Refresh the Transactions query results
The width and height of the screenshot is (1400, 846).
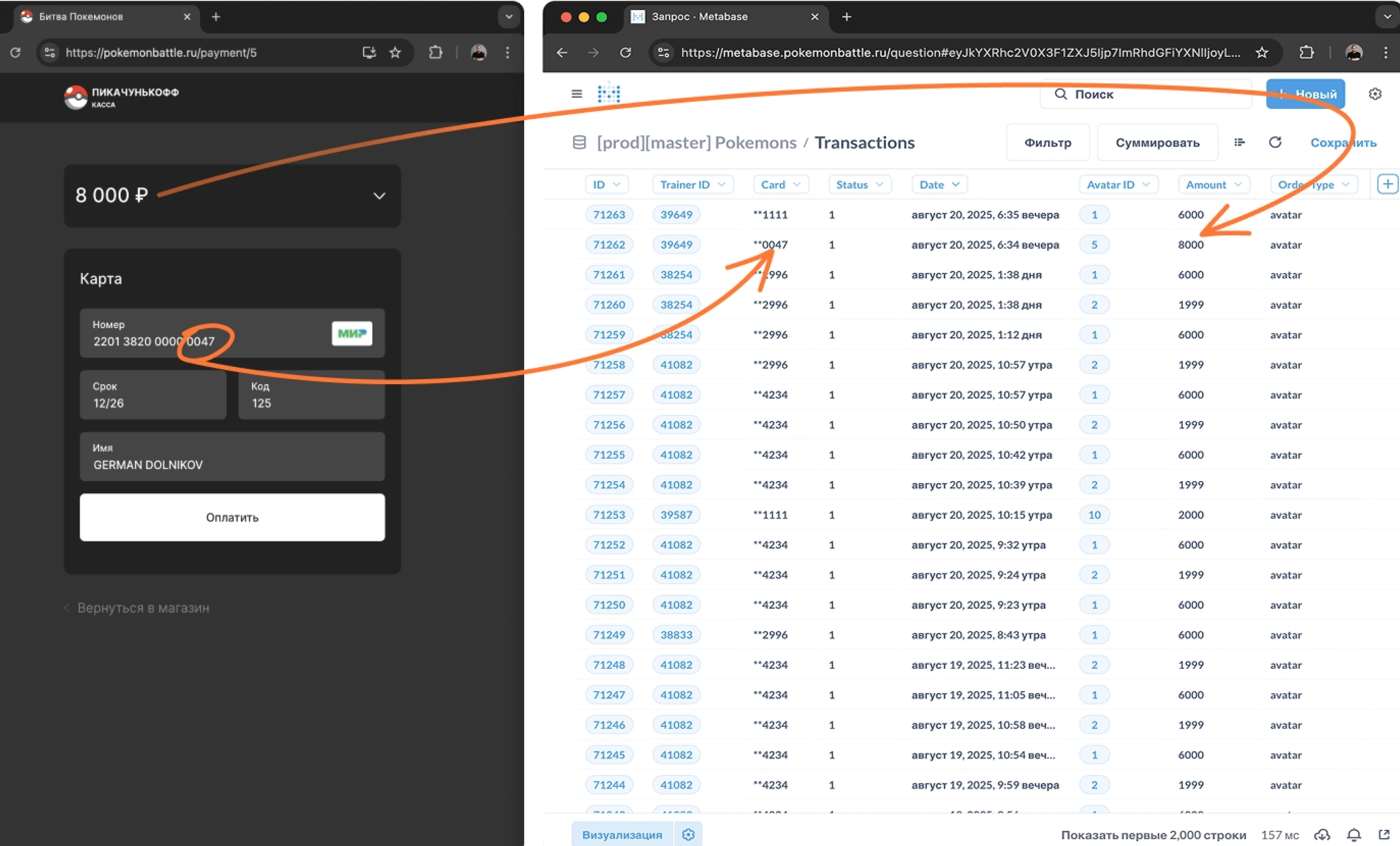pos(1275,142)
